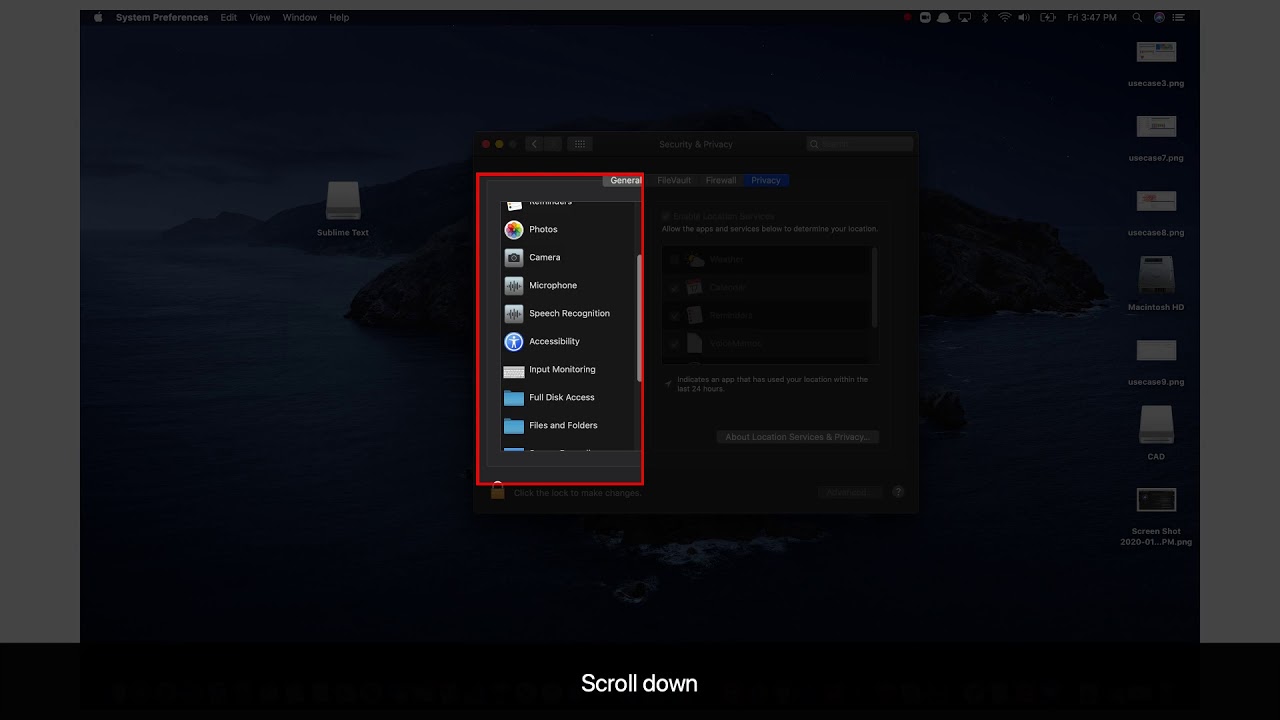Open the Accessibility icon entry

(x=514, y=342)
